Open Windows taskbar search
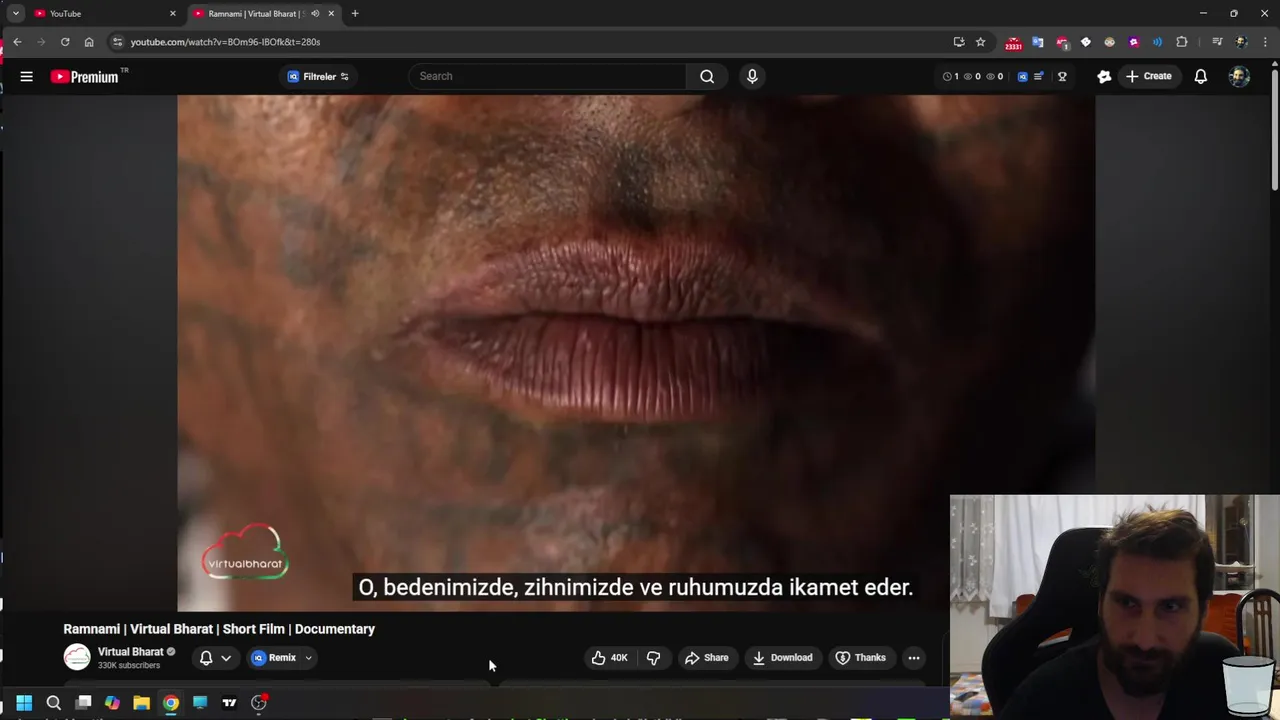 point(54,703)
